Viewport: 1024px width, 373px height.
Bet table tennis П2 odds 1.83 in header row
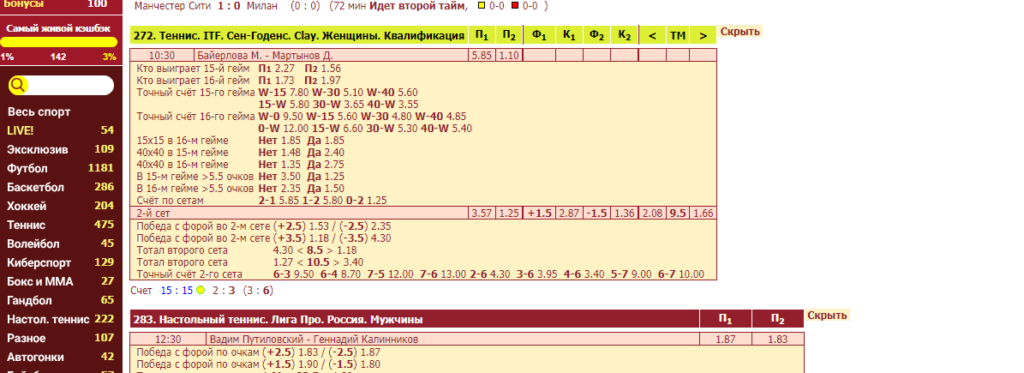click(778, 340)
